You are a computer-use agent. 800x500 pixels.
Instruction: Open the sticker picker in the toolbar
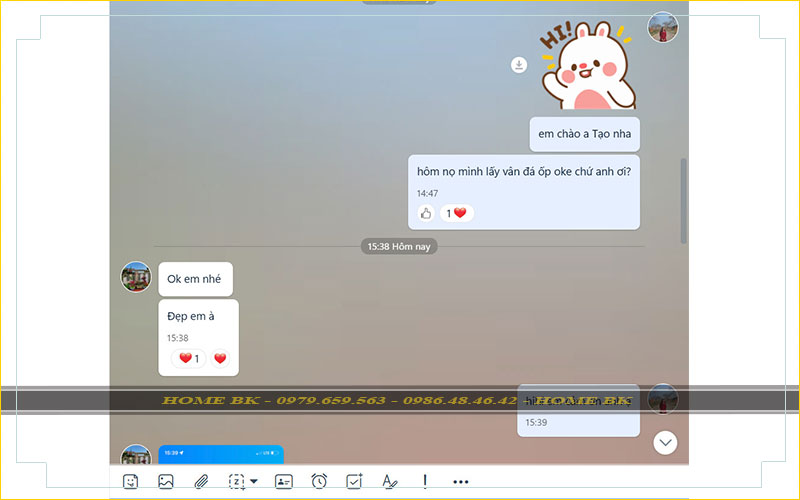(130, 481)
